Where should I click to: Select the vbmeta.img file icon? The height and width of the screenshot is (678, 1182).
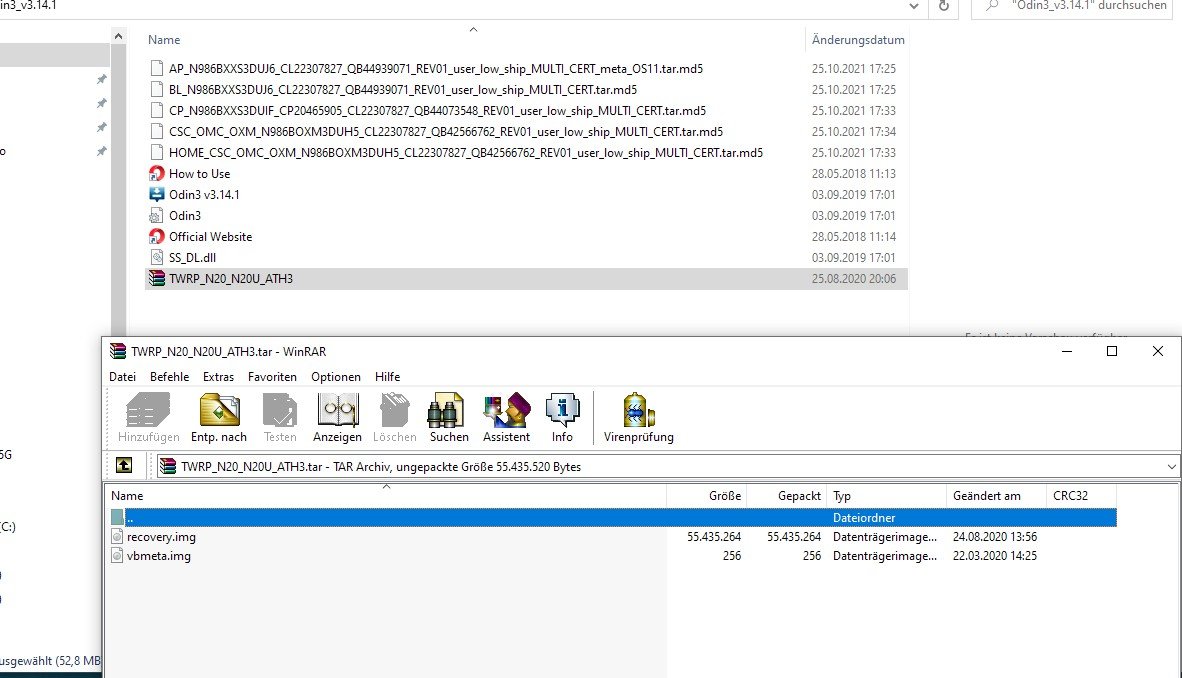pos(117,556)
